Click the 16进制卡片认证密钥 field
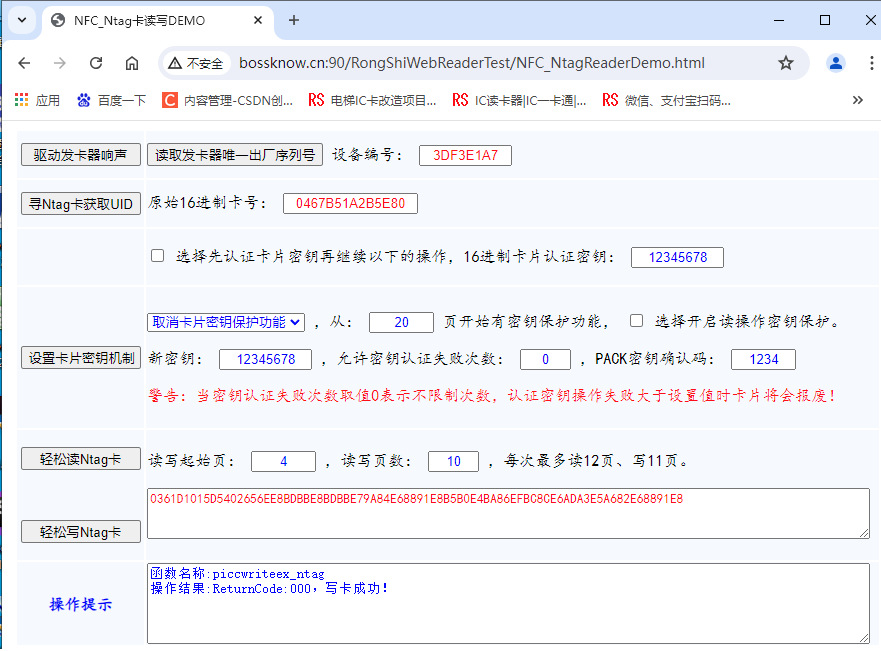This screenshot has width=881, height=651. [678, 257]
